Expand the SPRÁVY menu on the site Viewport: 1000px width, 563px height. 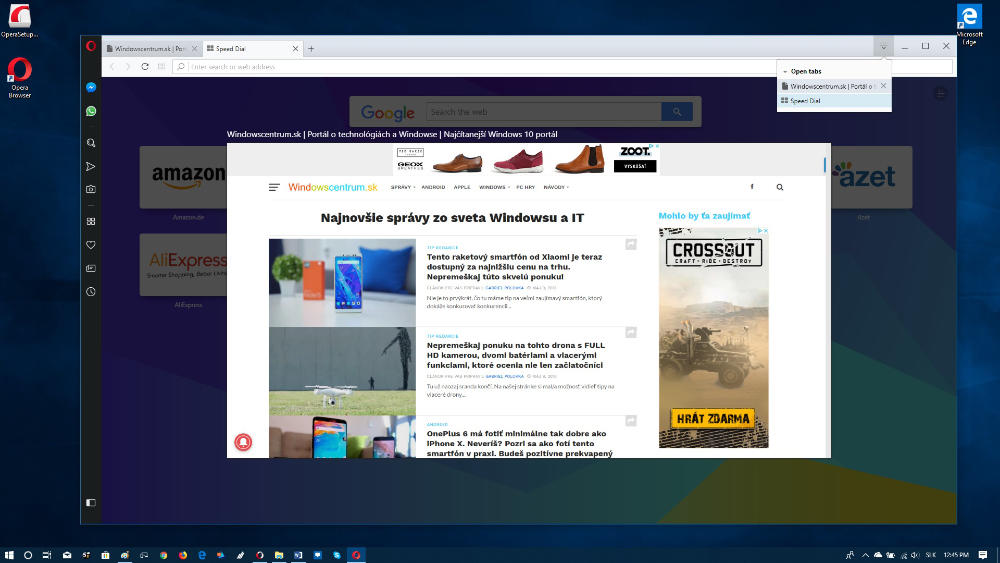click(402, 187)
